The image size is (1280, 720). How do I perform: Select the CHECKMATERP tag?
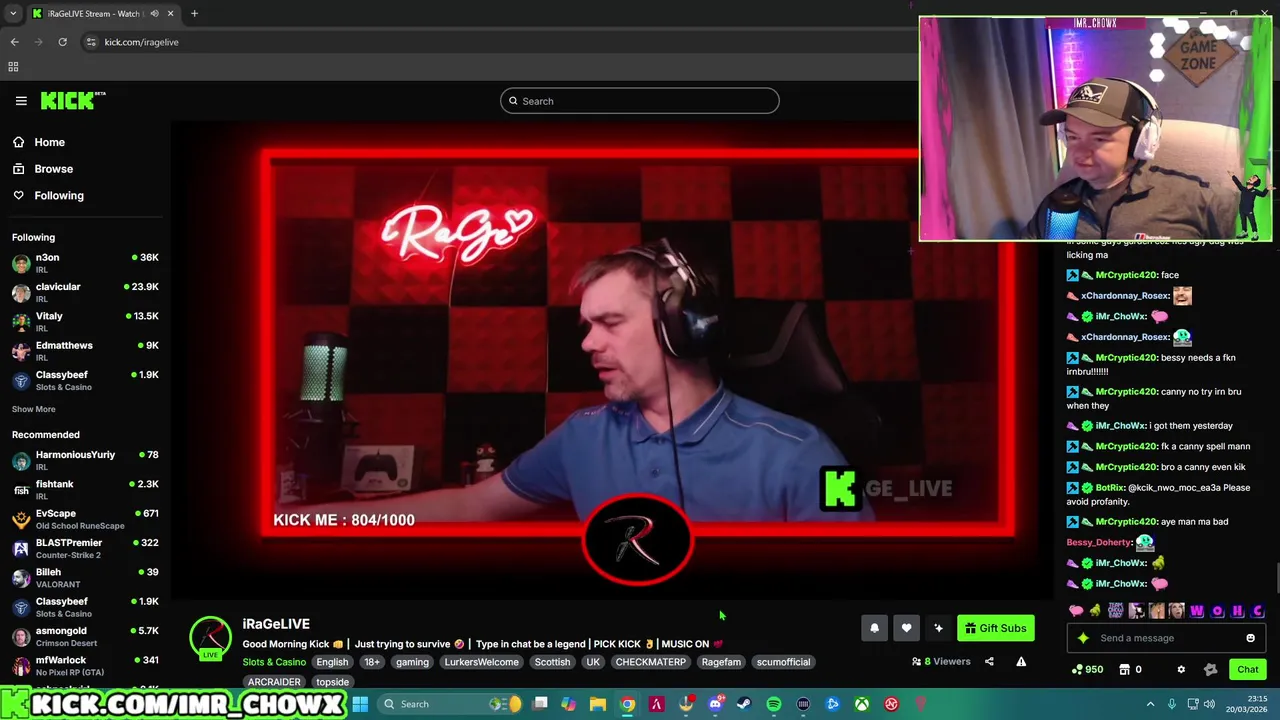coord(651,662)
